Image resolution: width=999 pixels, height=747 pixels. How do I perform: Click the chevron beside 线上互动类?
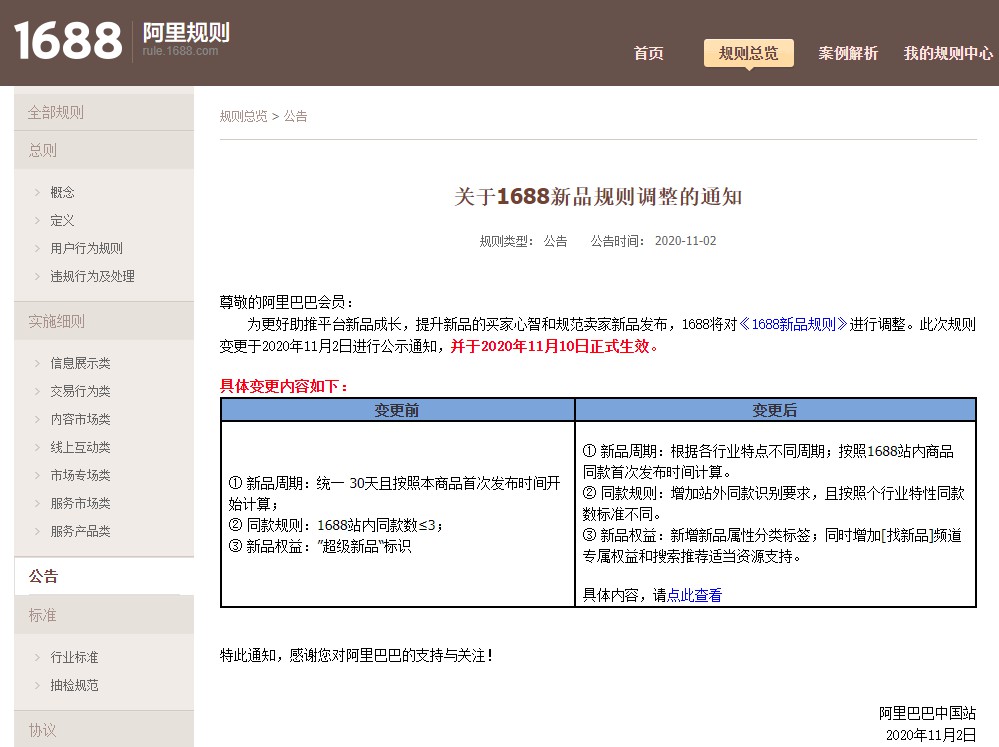click(x=37, y=447)
